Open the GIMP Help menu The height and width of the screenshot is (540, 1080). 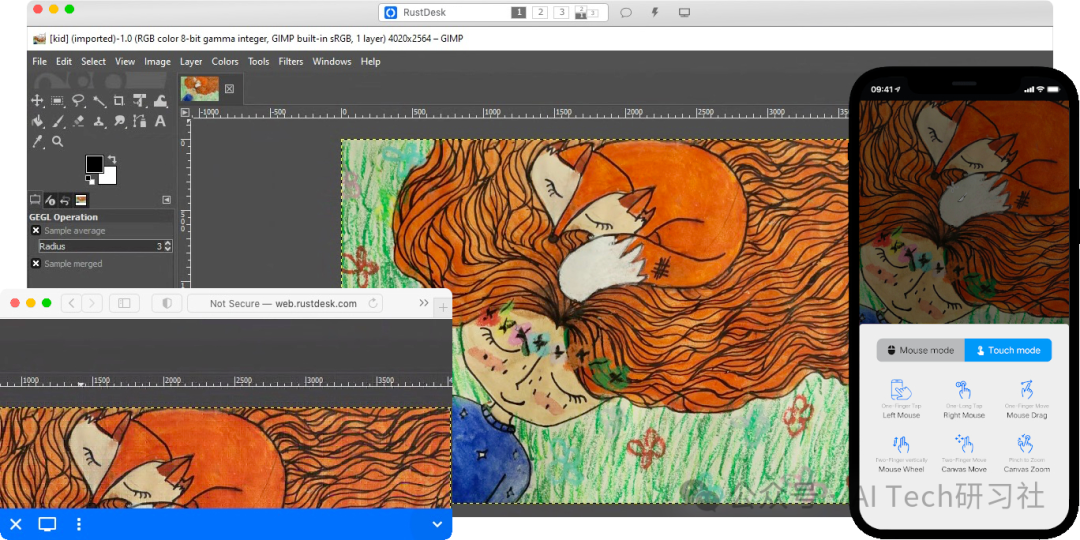point(370,61)
